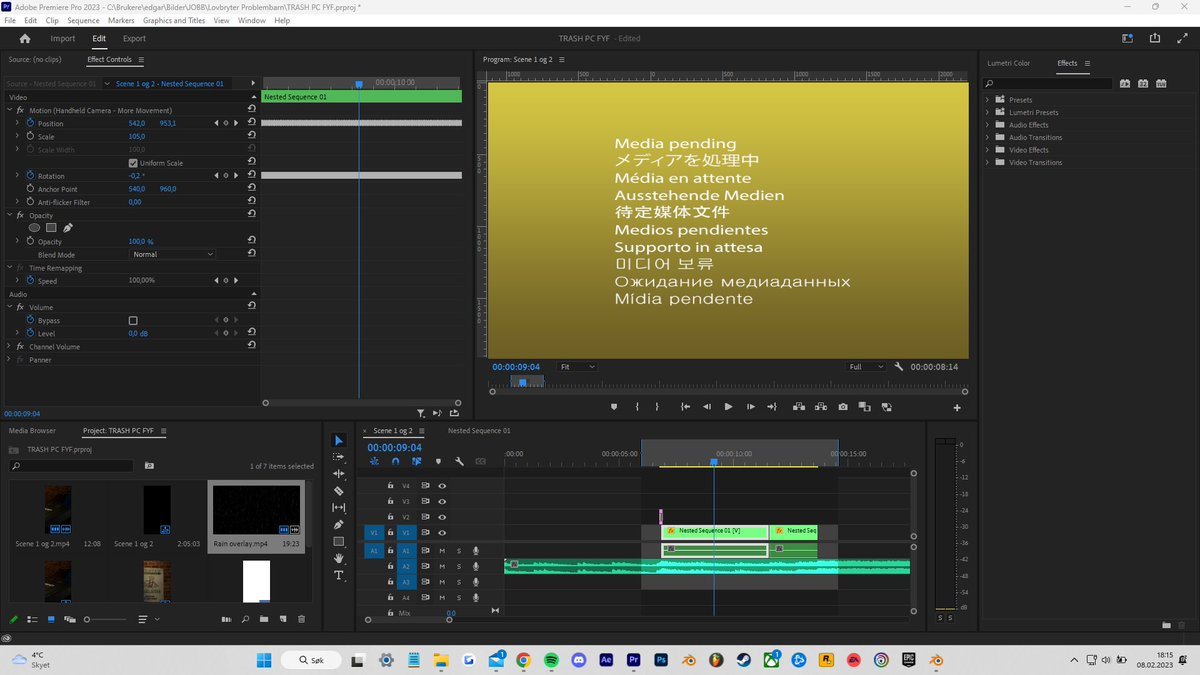Click Mark In in Program monitor
Image resolution: width=1200 pixels, height=675 pixels.
pos(637,407)
